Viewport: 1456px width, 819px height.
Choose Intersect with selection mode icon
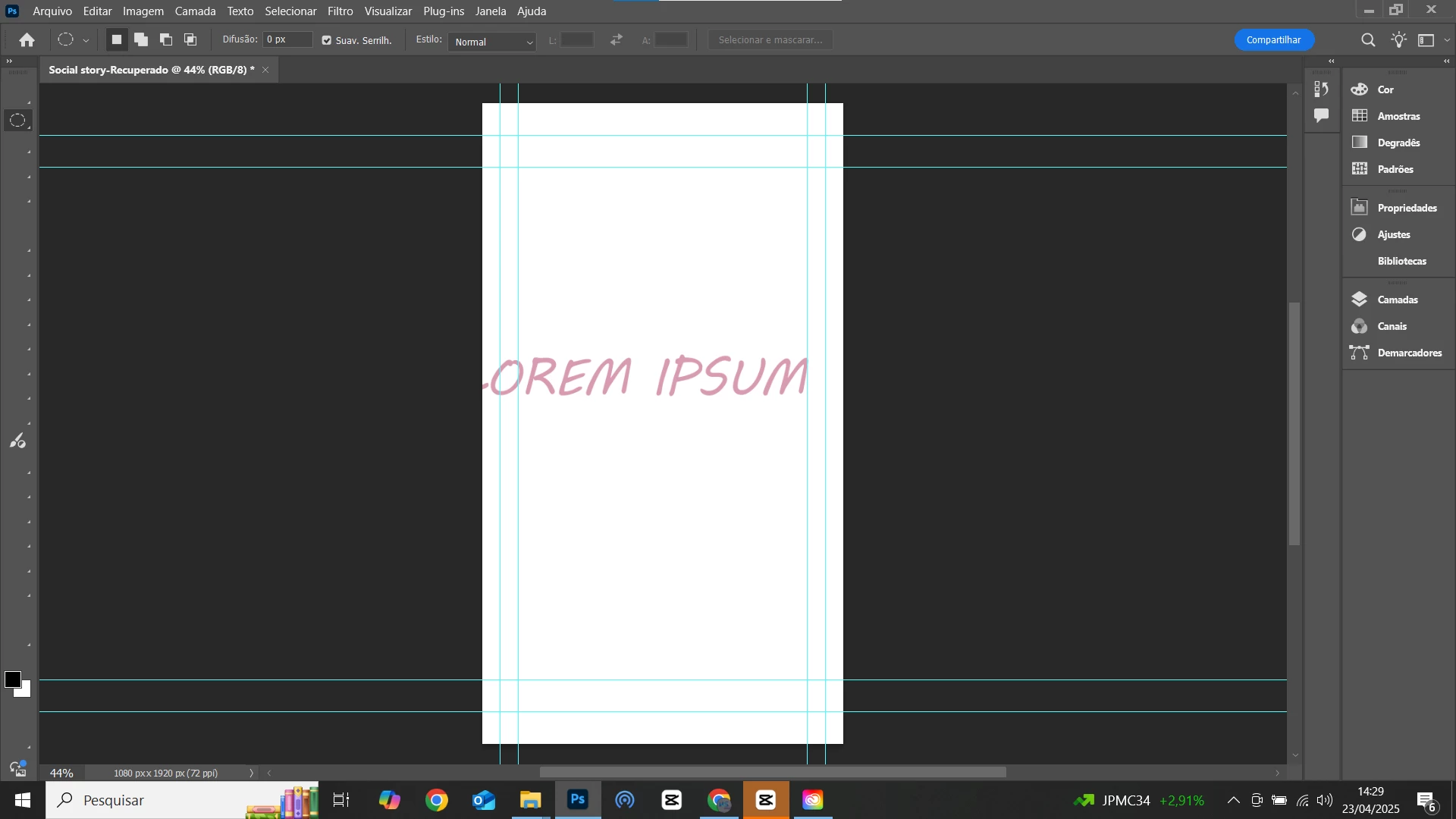190,40
